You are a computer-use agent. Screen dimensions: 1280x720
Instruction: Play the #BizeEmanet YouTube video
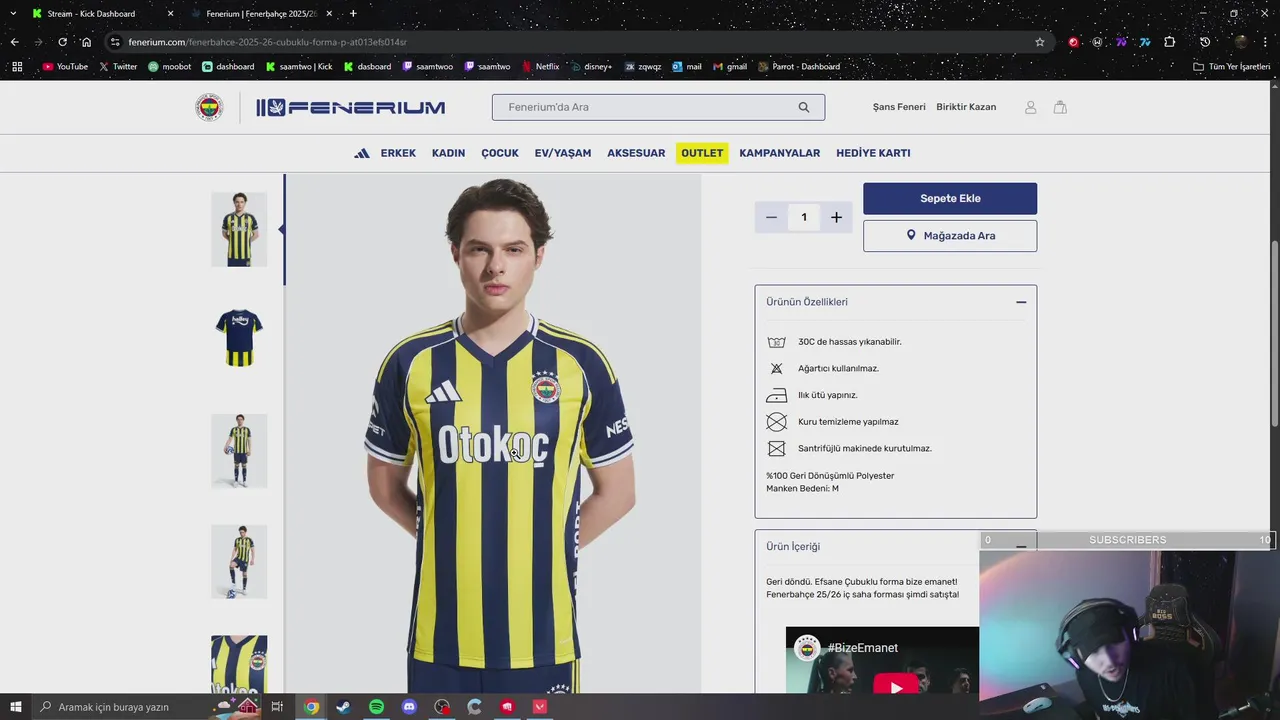[x=896, y=686]
